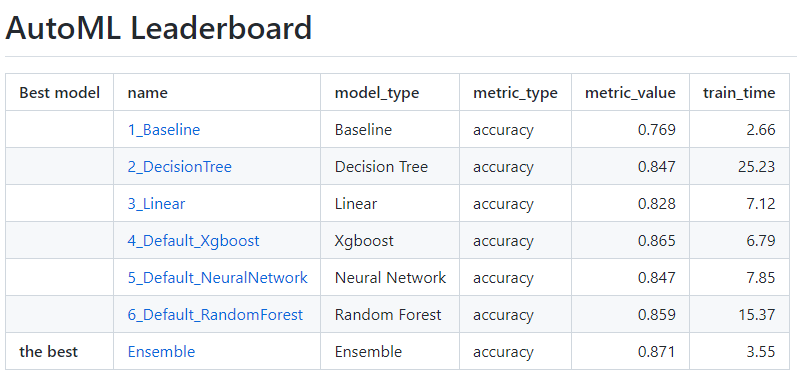Open the 3_Linear model link
Image resolution: width=797 pixels, height=377 pixels.
click(x=156, y=204)
